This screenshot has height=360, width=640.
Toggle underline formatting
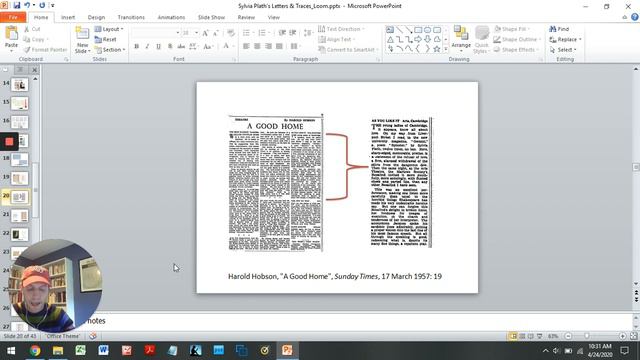[158, 46]
